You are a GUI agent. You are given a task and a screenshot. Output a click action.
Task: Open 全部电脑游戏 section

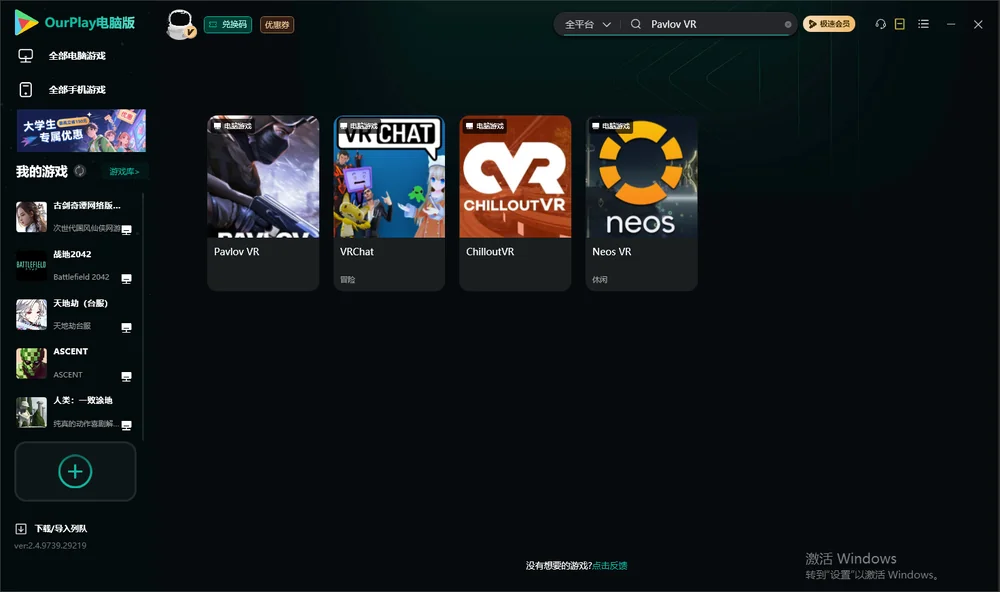click(x=77, y=56)
